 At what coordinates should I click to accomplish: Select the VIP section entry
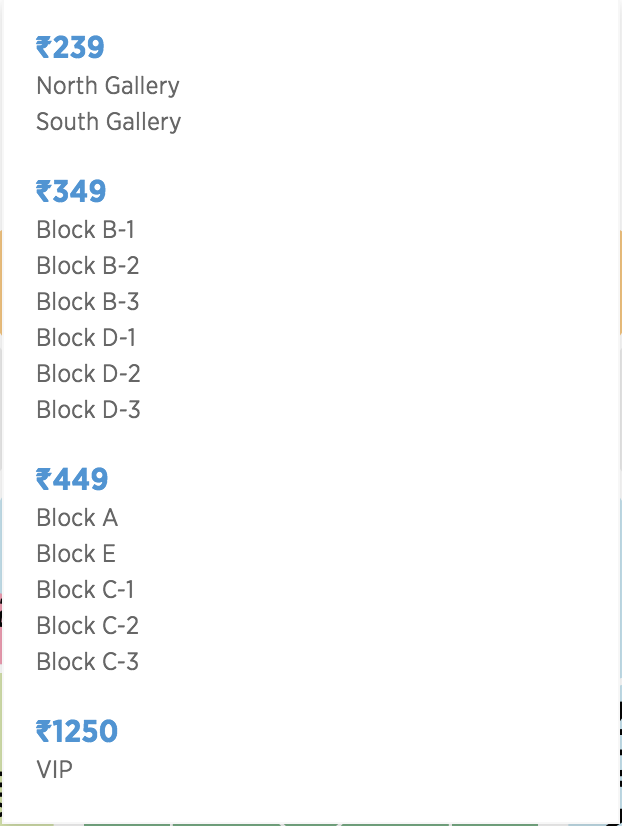(54, 770)
